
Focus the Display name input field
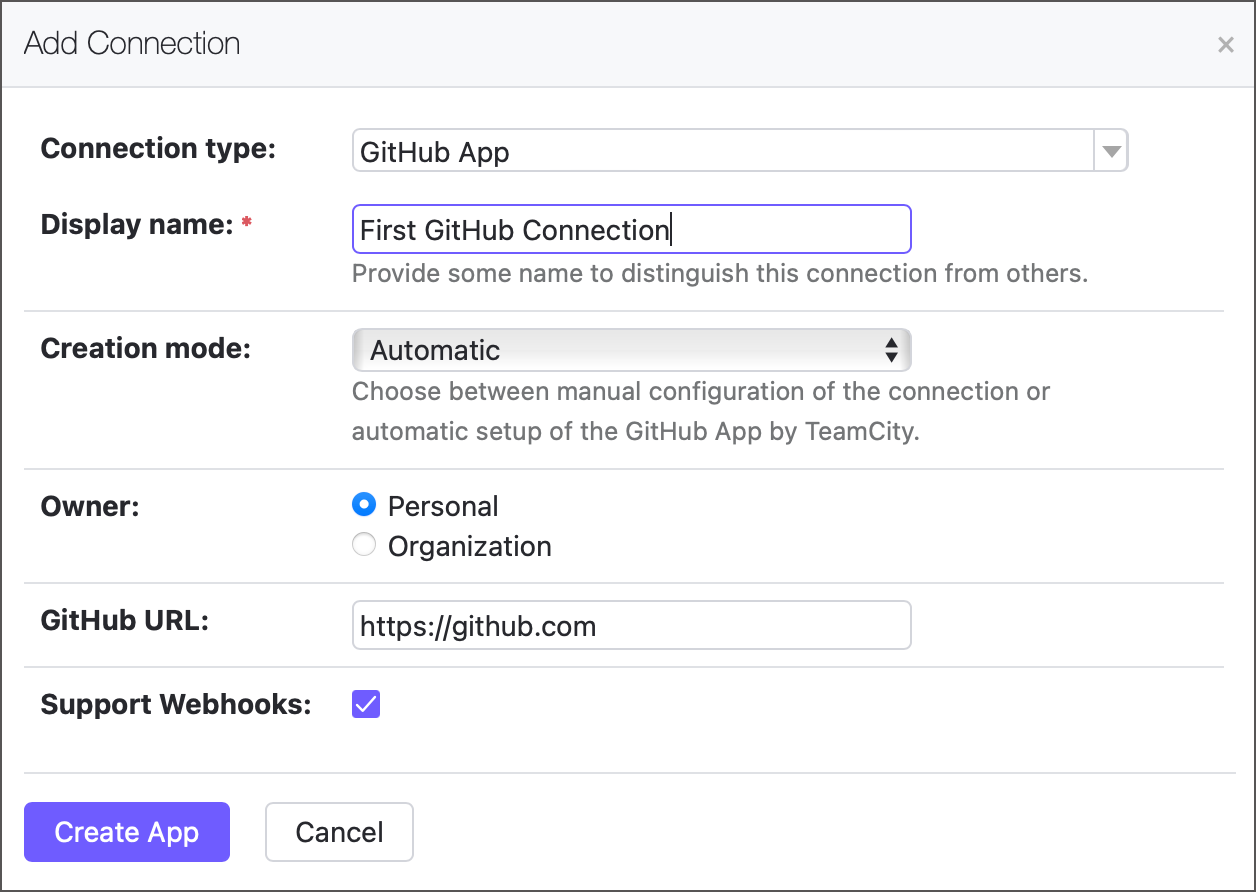click(631, 229)
